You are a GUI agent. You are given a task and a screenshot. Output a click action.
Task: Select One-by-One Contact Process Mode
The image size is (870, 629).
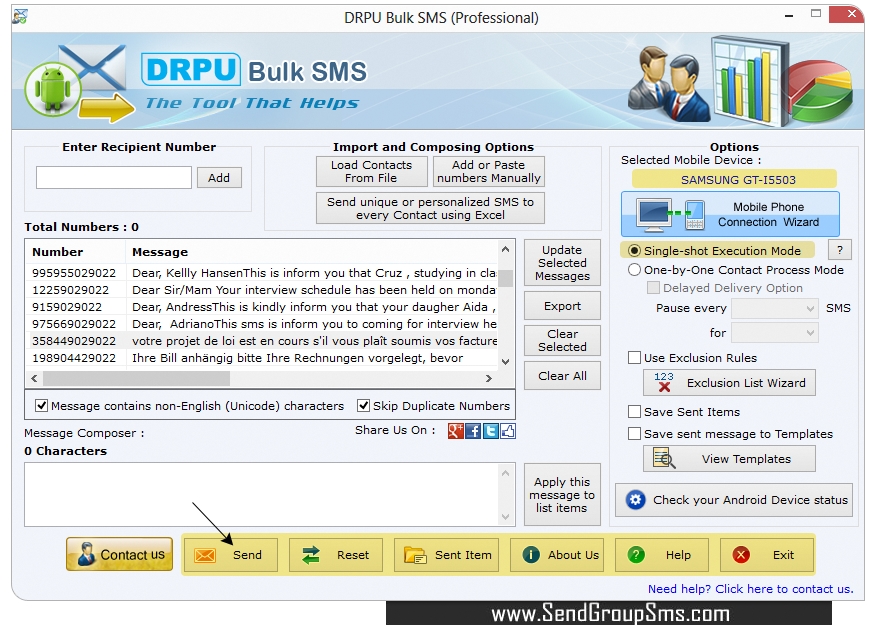[x=634, y=270]
